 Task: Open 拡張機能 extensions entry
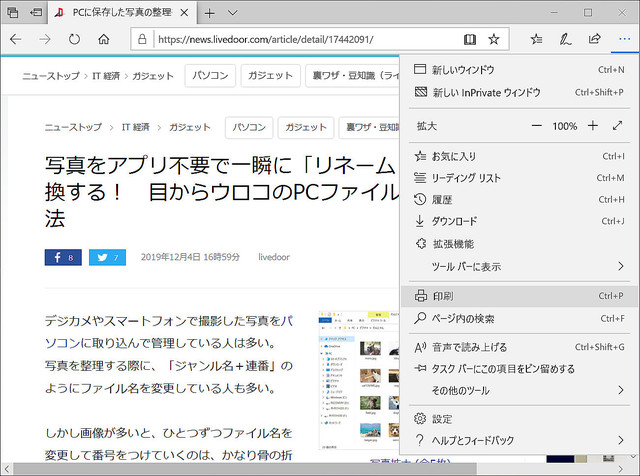(519, 244)
